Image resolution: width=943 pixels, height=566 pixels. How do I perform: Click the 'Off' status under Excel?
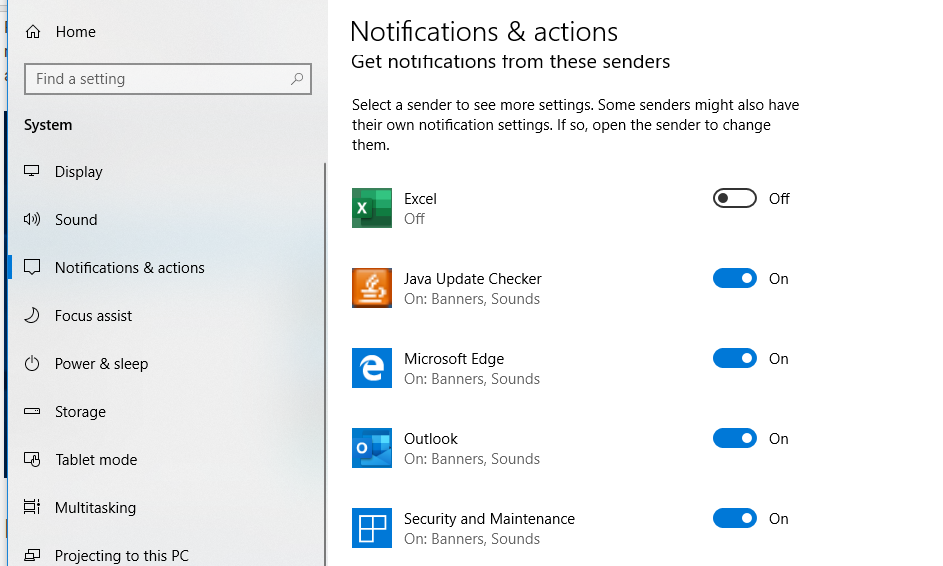click(414, 219)
